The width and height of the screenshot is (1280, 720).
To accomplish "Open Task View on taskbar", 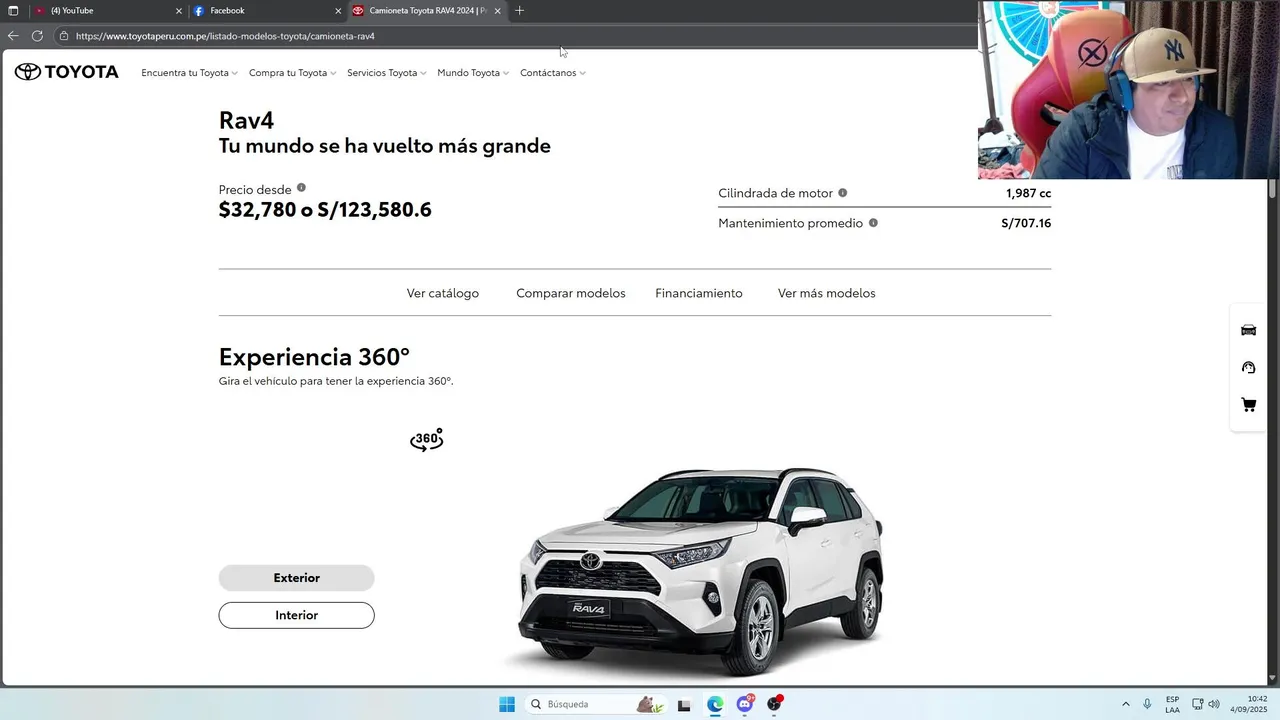I will (x=684, y=705).
